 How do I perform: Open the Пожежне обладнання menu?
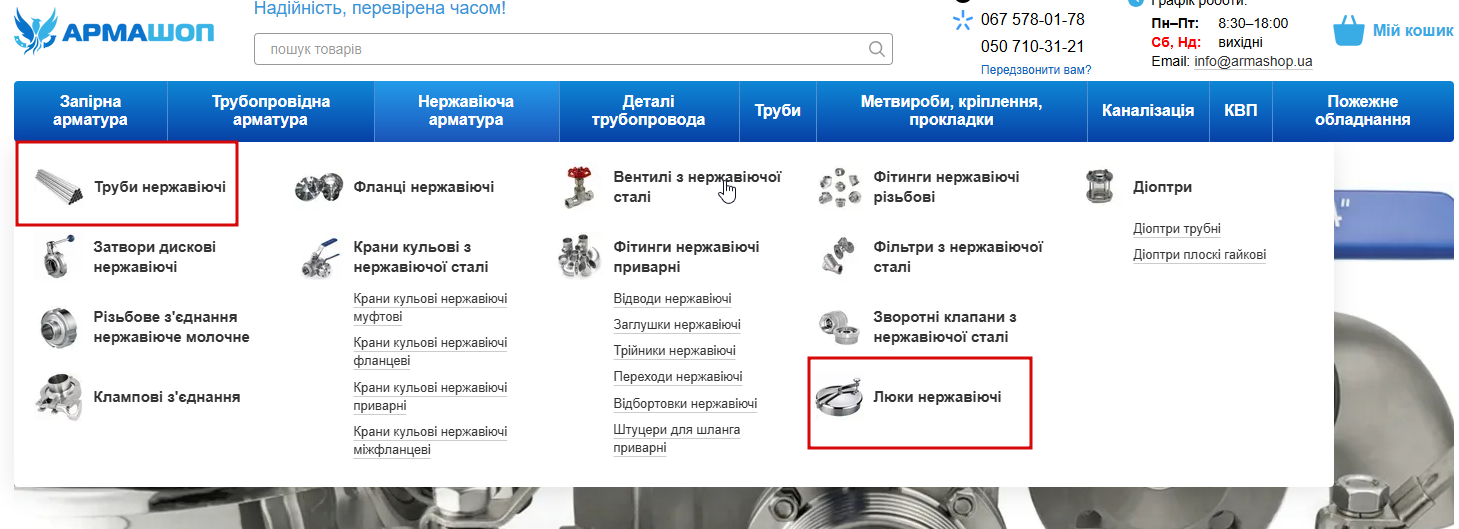pyautogui.click(x=1363, y=111)
